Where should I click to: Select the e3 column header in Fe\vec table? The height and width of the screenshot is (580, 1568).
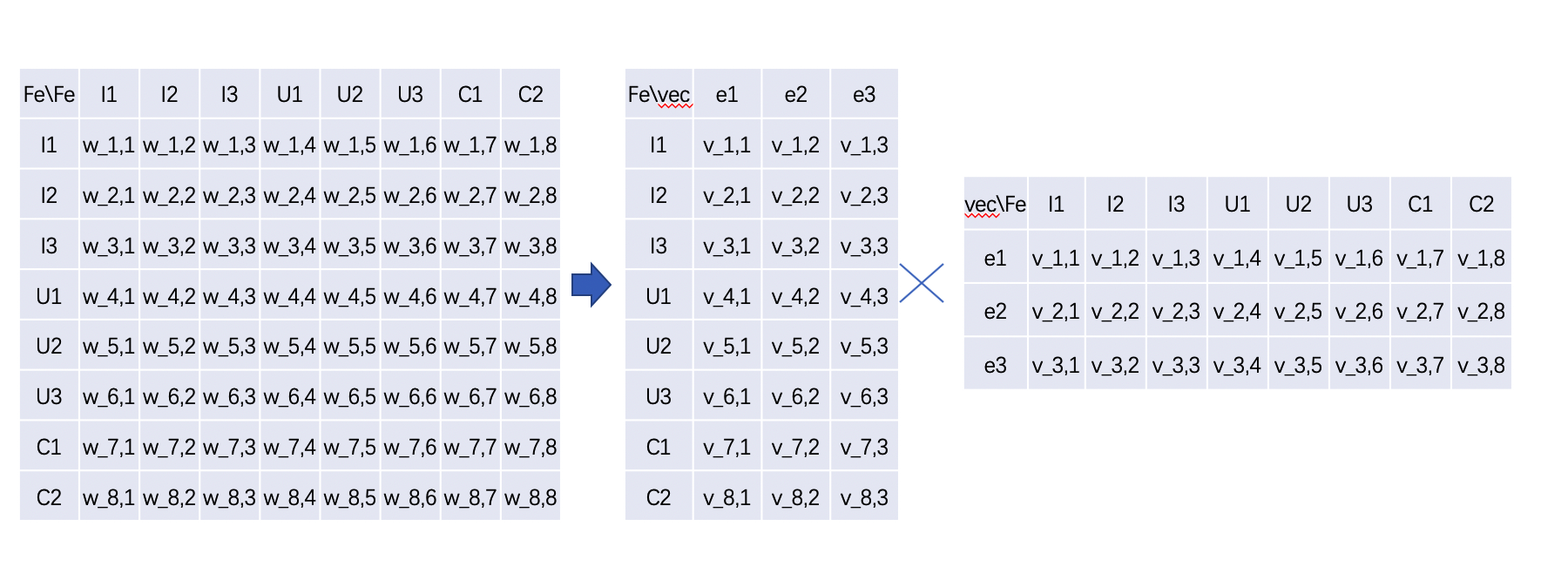[x=864, y=94]
